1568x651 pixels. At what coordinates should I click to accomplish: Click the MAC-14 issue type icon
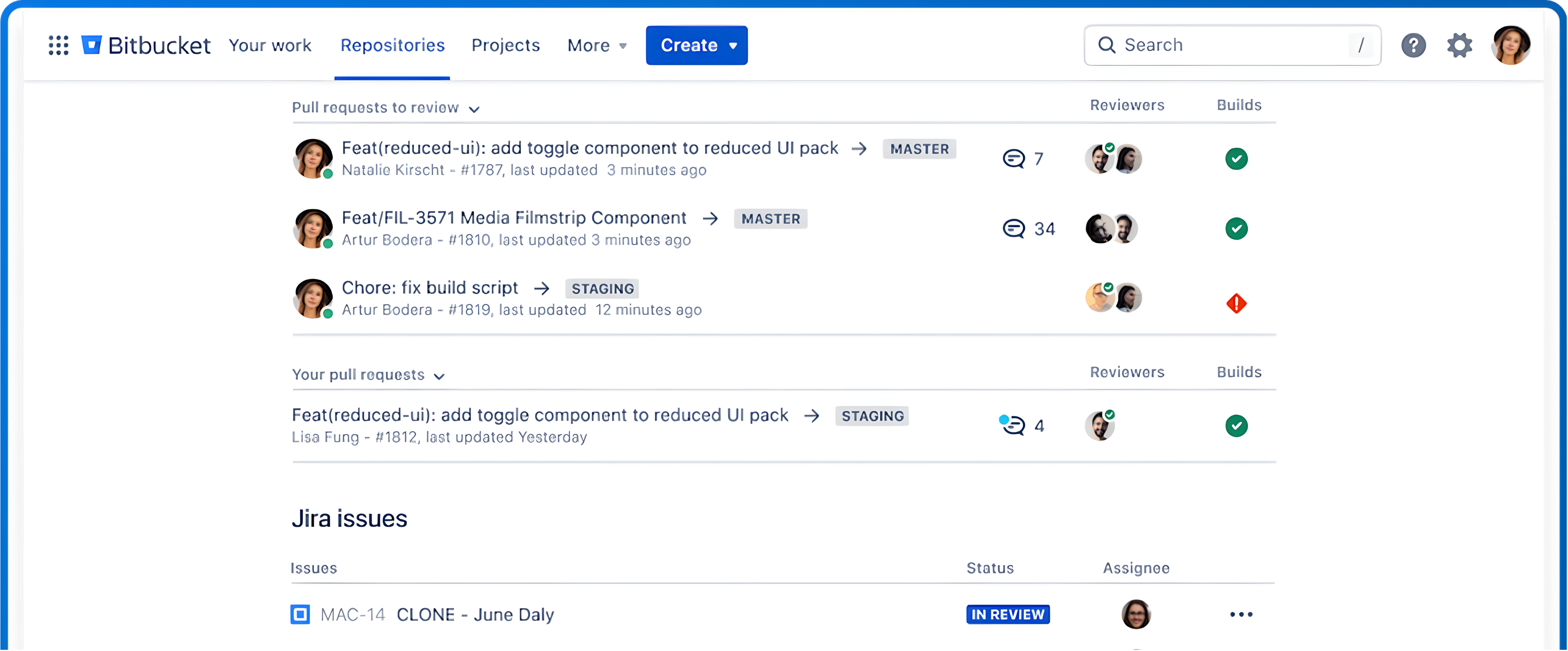300,615
